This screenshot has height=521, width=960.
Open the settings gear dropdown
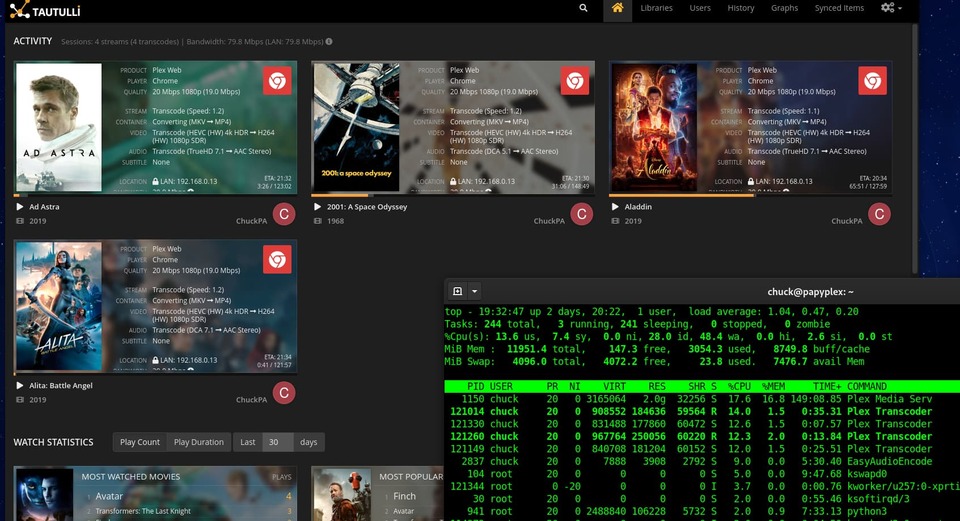890,8
